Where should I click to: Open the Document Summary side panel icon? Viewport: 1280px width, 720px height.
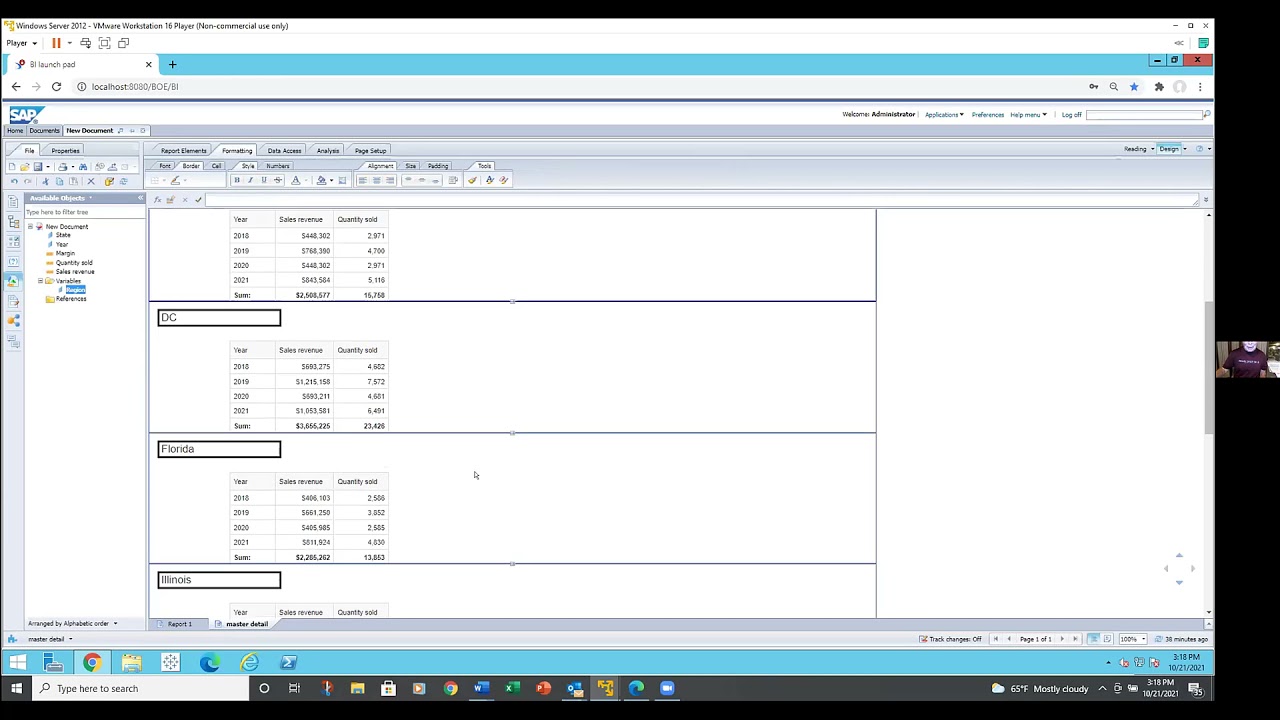(13, 201)
